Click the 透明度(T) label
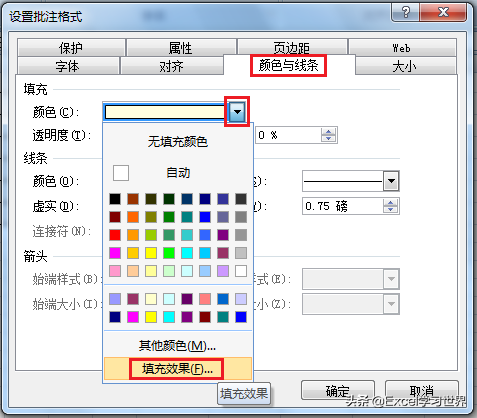The width and height of the screenshot is (477, 418). coord(62,135)
